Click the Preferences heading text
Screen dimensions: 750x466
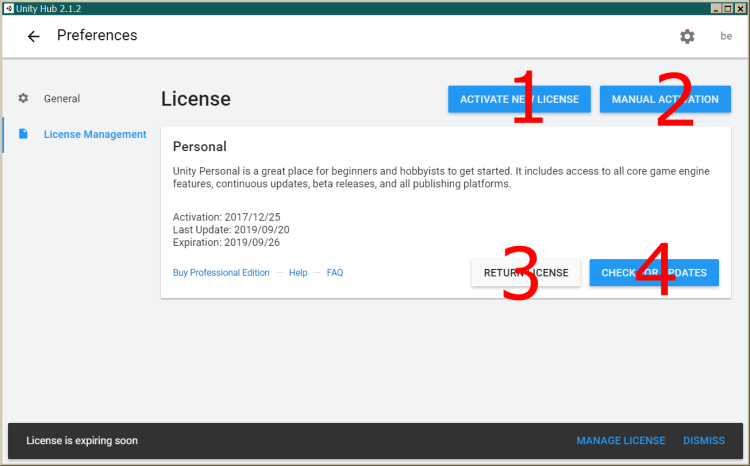97,35
